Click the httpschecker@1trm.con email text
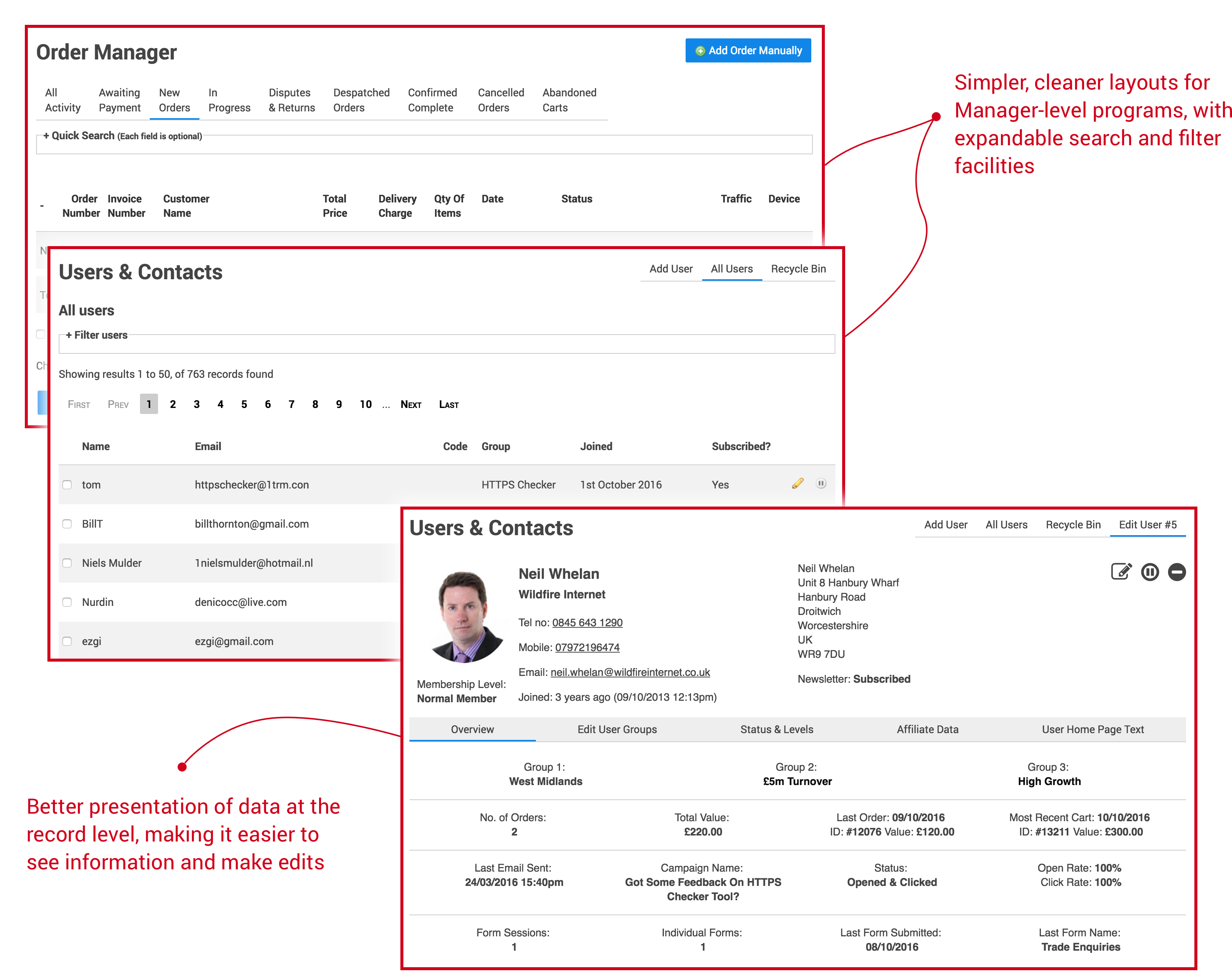 251,485
